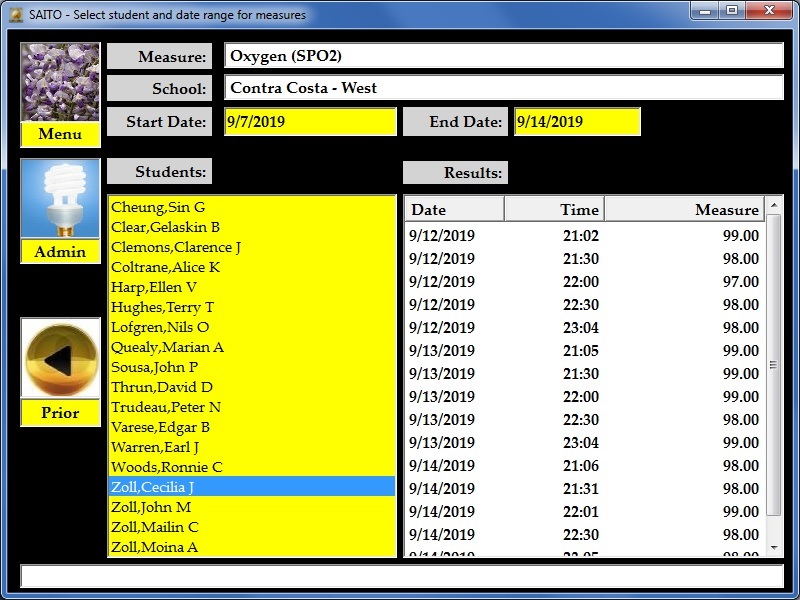Image resolution: width=800 pixels, height=600 pixels.
Task: Click the wisteria flower Menu icon
Action: click(x=60, y=82)
